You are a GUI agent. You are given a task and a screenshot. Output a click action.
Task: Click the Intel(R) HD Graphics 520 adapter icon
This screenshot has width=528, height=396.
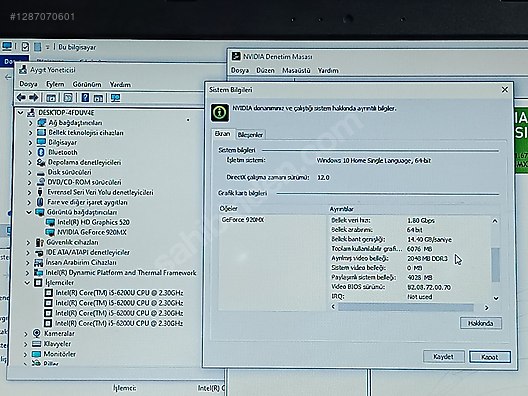[50, 222]
